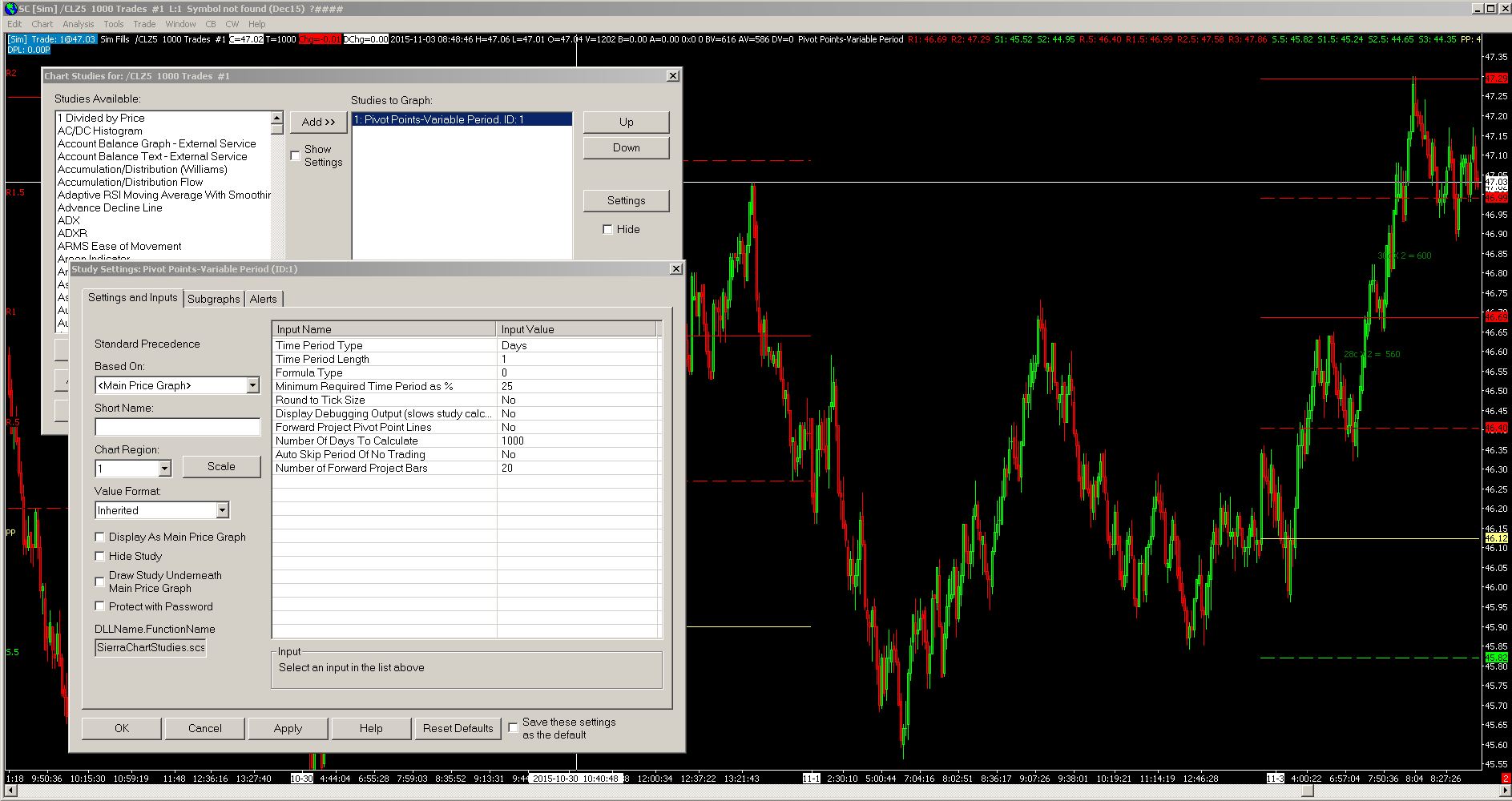Screen dimensions: 1512x801
Task: Select the Settings and Inputs tab
Action: [133, 297]
